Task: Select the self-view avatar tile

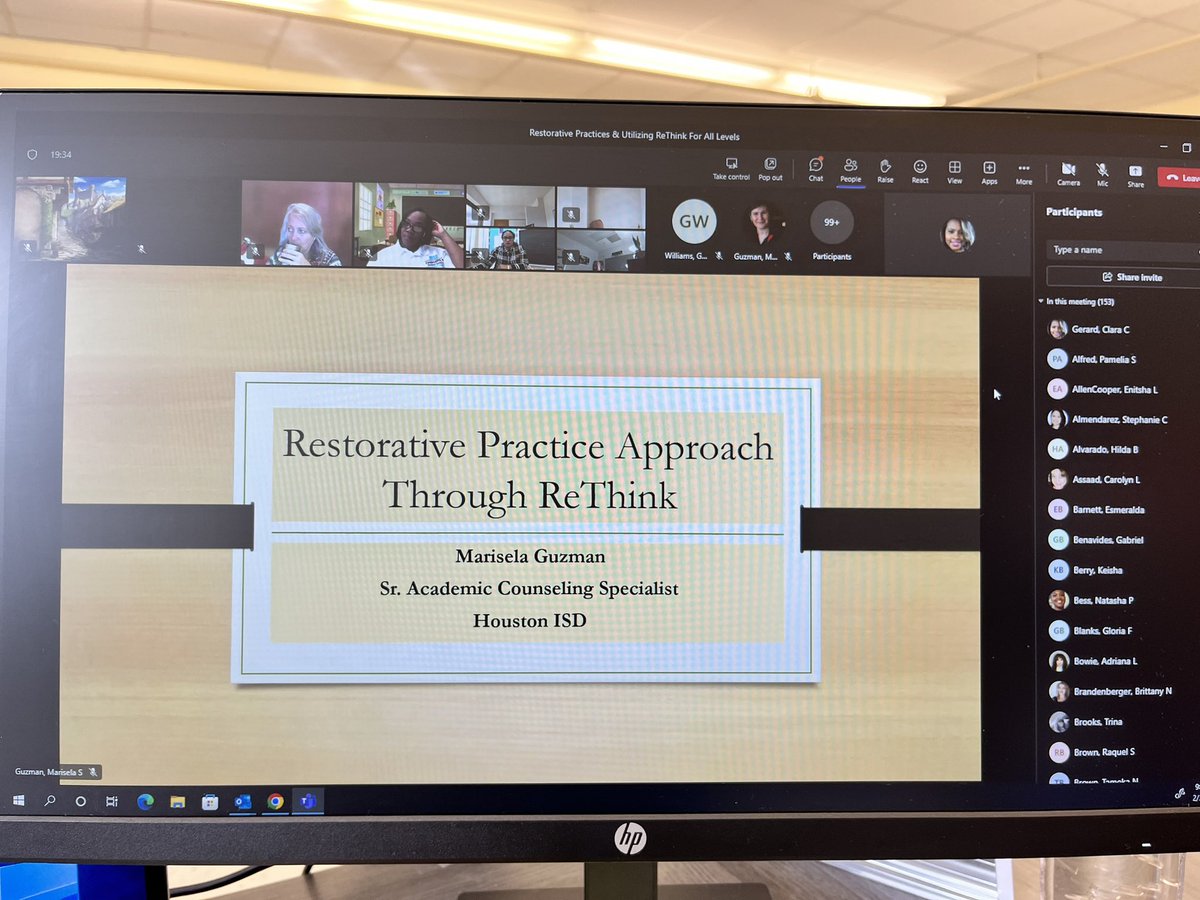Action: (x=958, y=235)
